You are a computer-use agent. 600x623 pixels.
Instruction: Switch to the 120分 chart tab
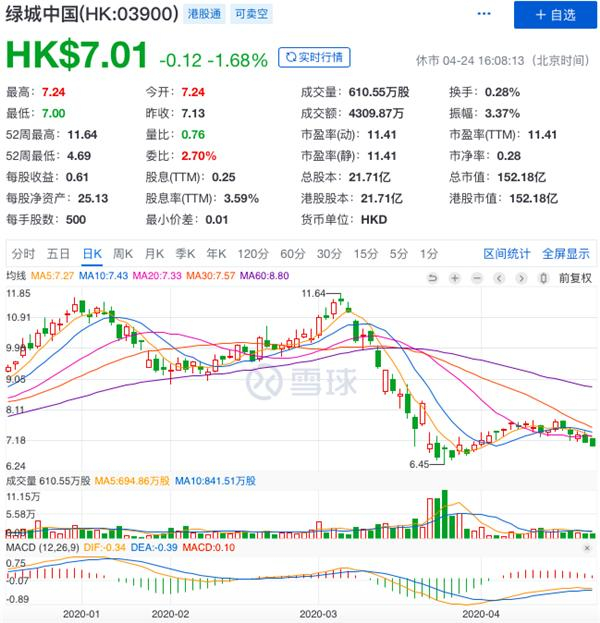[253, 253]
